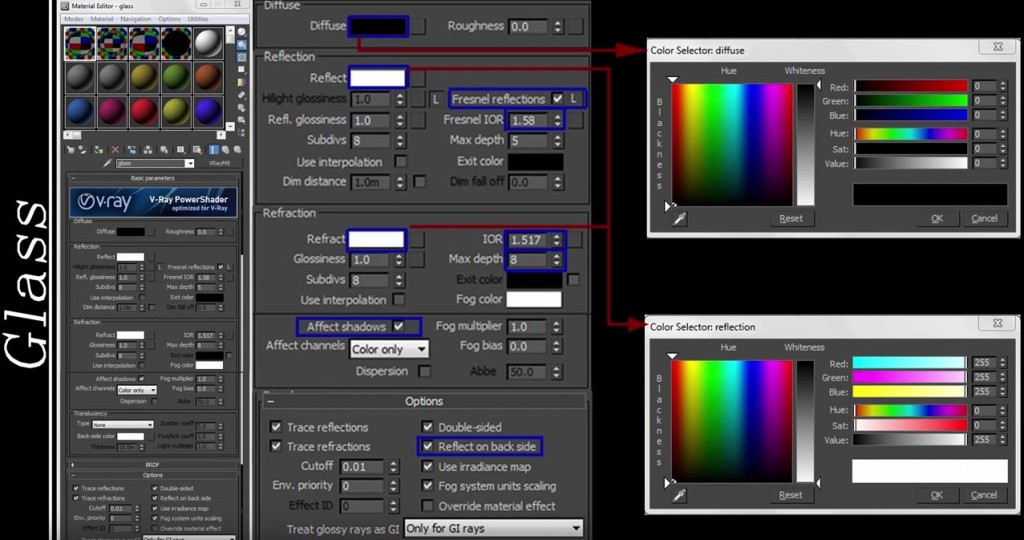Click the Get Material icon in toolbar
The image size is (1024, 540).
(x=70, y=149)
